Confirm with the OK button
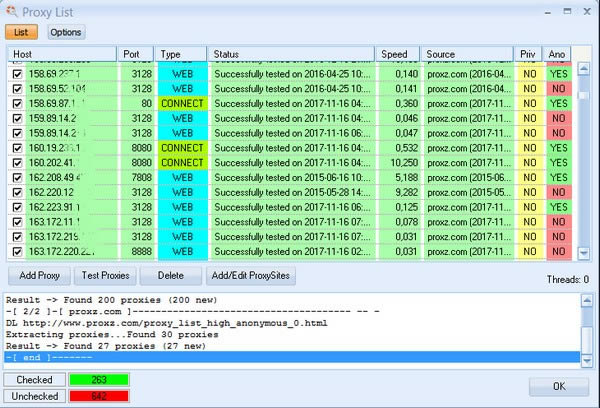The height and width of the screenshot is (408, 600). pyautogui.click(x=558, y=386)
